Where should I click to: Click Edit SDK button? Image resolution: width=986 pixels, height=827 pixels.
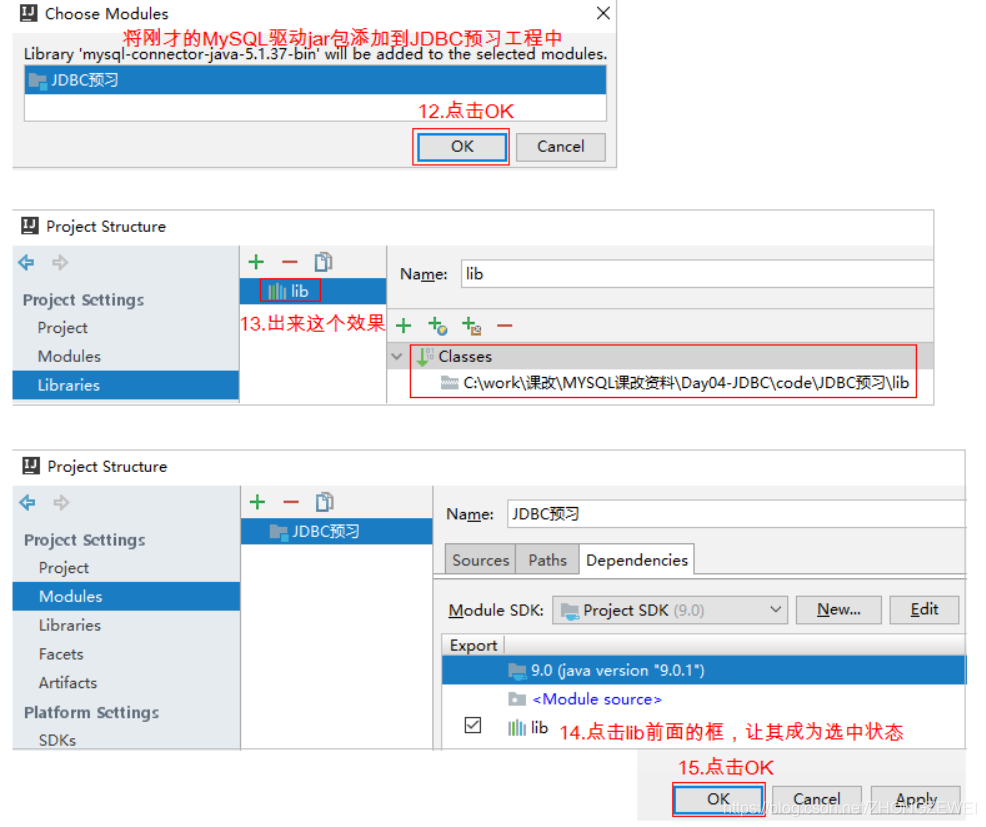click(924, 609)
